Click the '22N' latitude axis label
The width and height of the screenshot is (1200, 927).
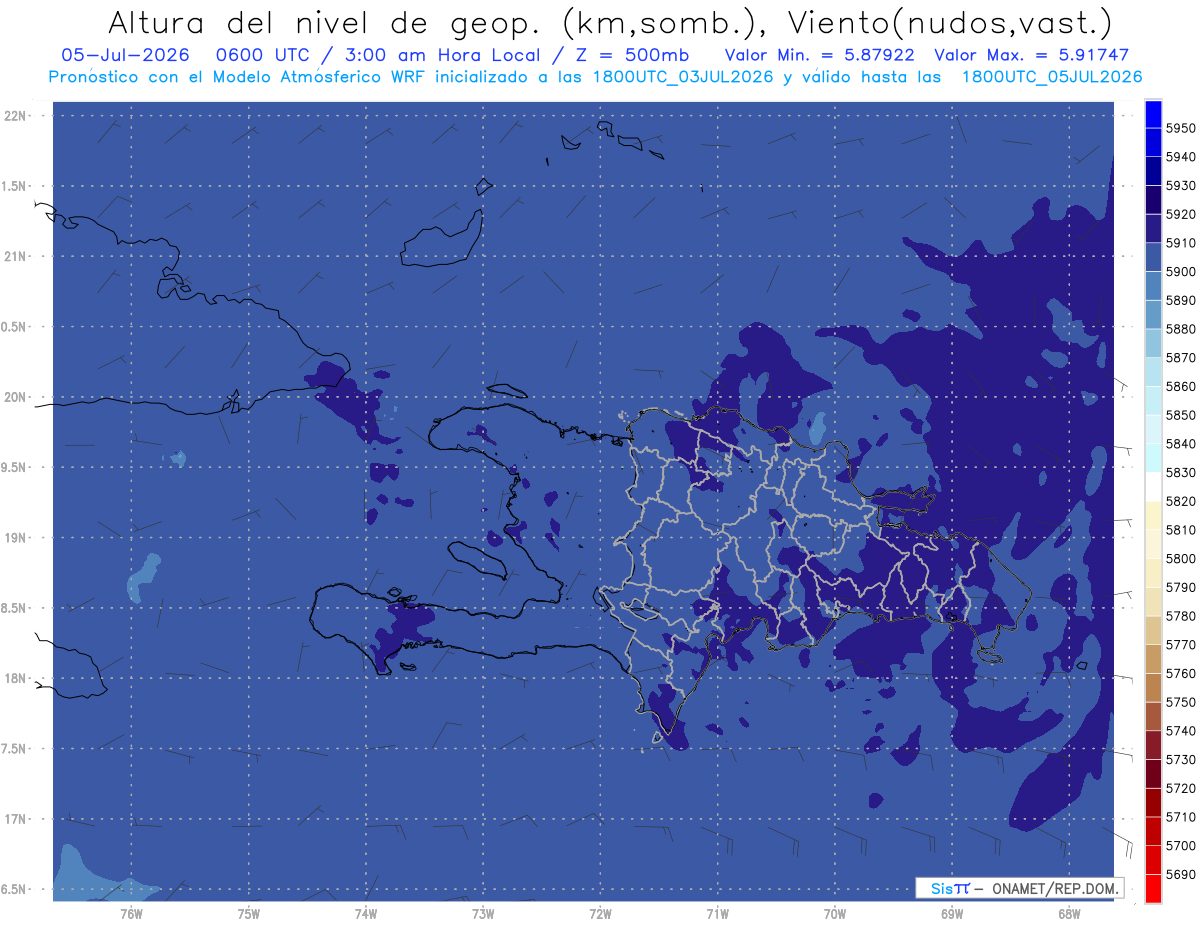[x=15, y=116]
